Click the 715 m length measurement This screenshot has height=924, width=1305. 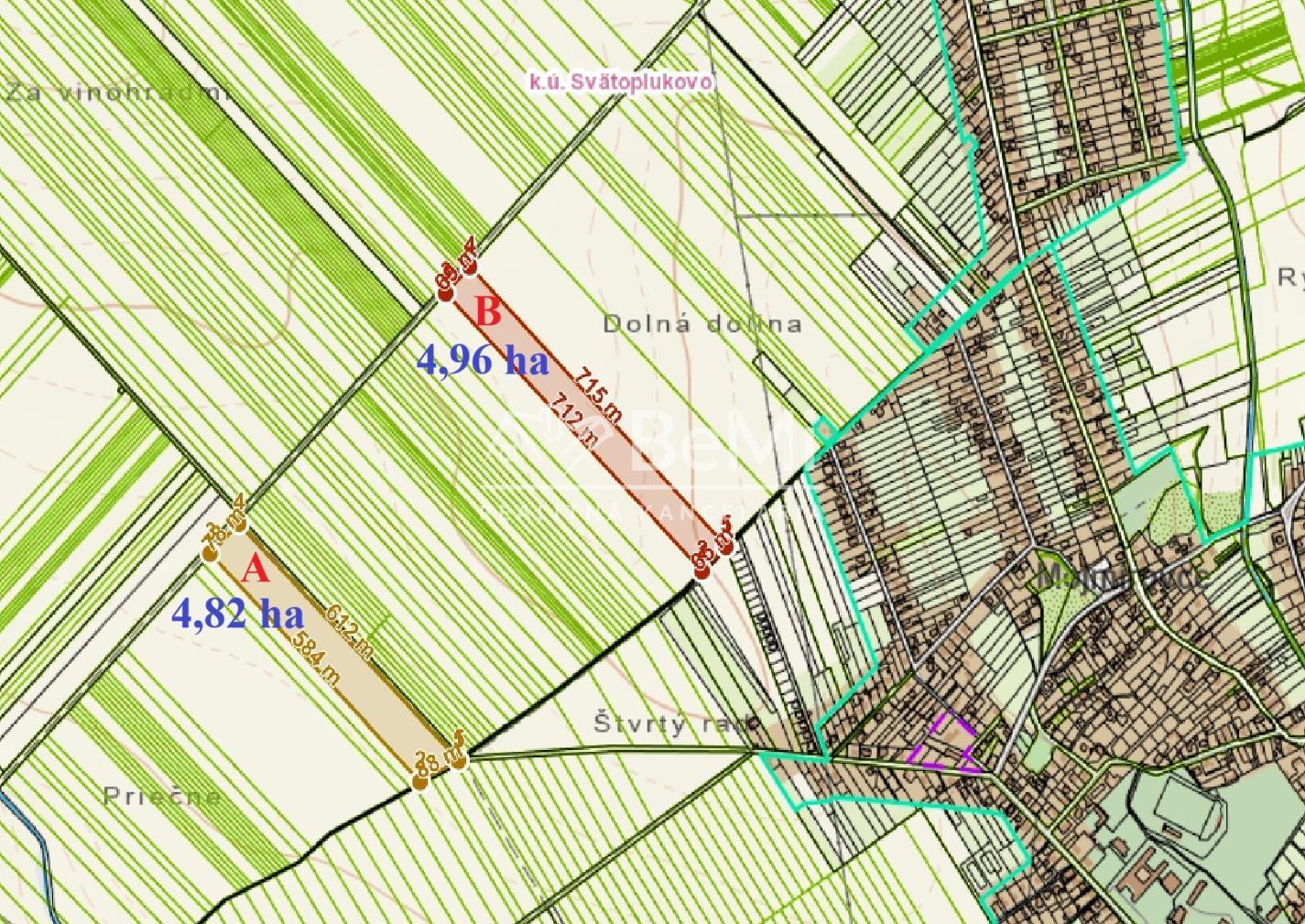(x=599, y=395)
